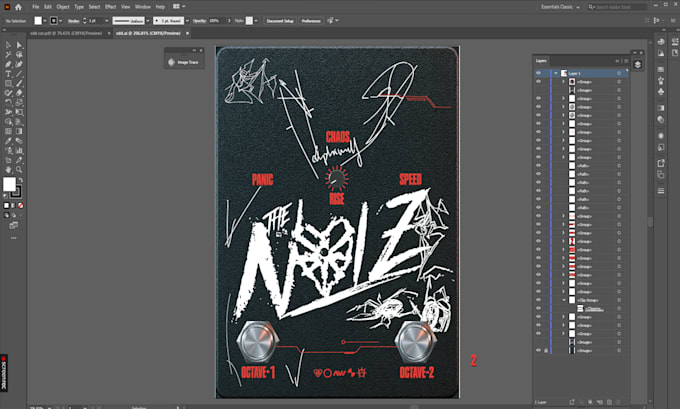Click the Stroke swatch in toolbar
The height and width of the screenshot is (409, 680).
pyautogui.click(x=16, y=191)
